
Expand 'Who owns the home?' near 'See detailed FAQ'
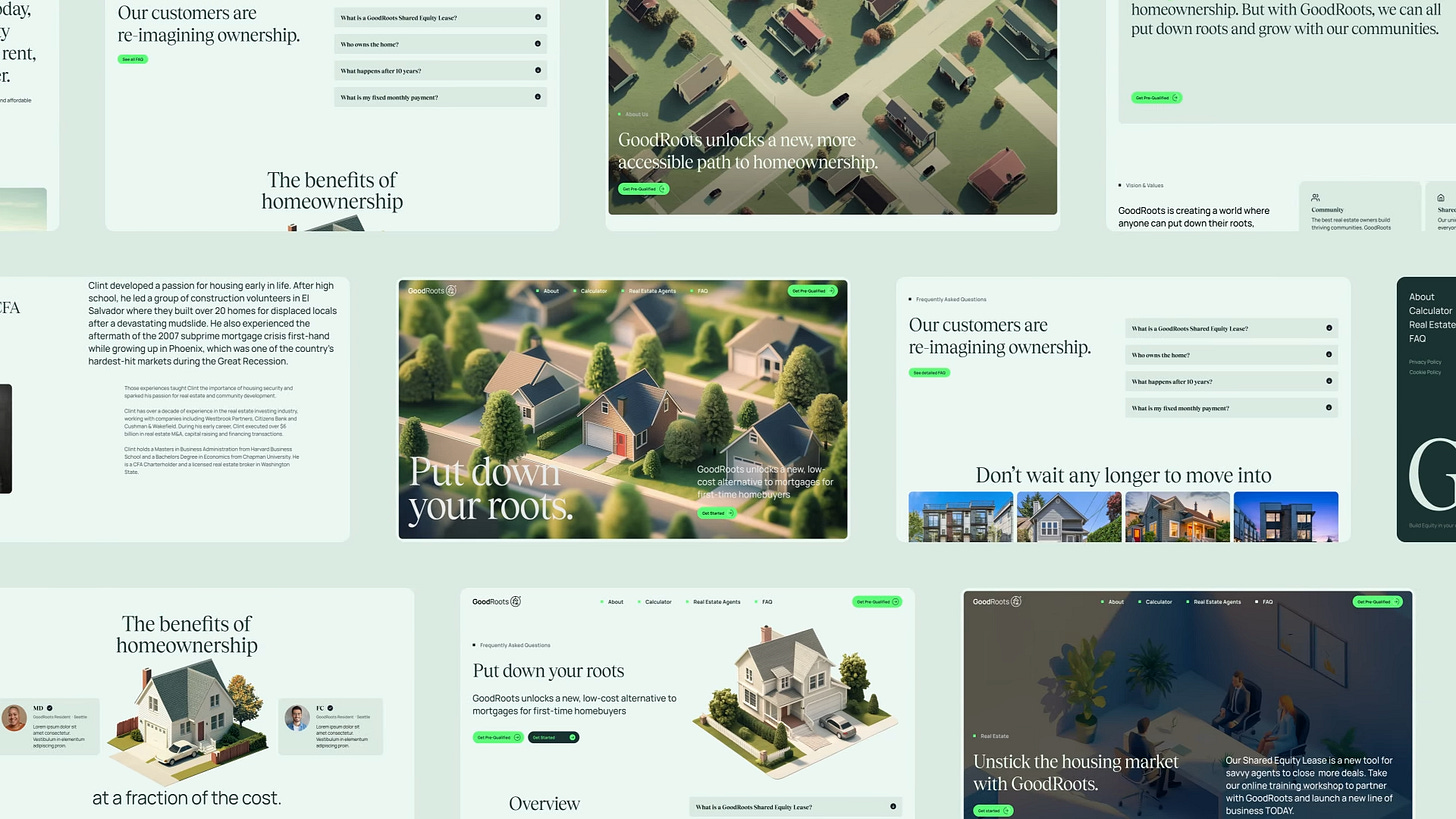1231,355
